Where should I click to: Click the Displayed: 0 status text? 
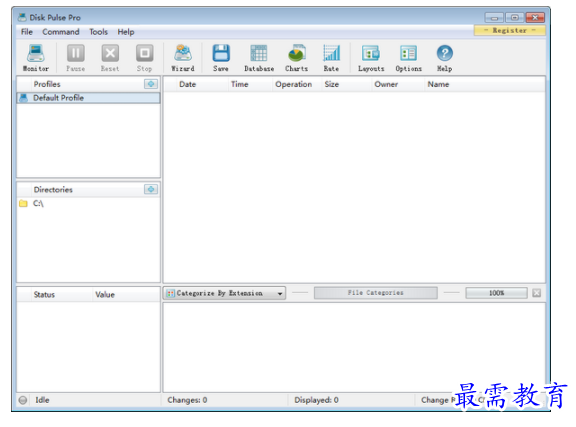click(x=316, y=400)
